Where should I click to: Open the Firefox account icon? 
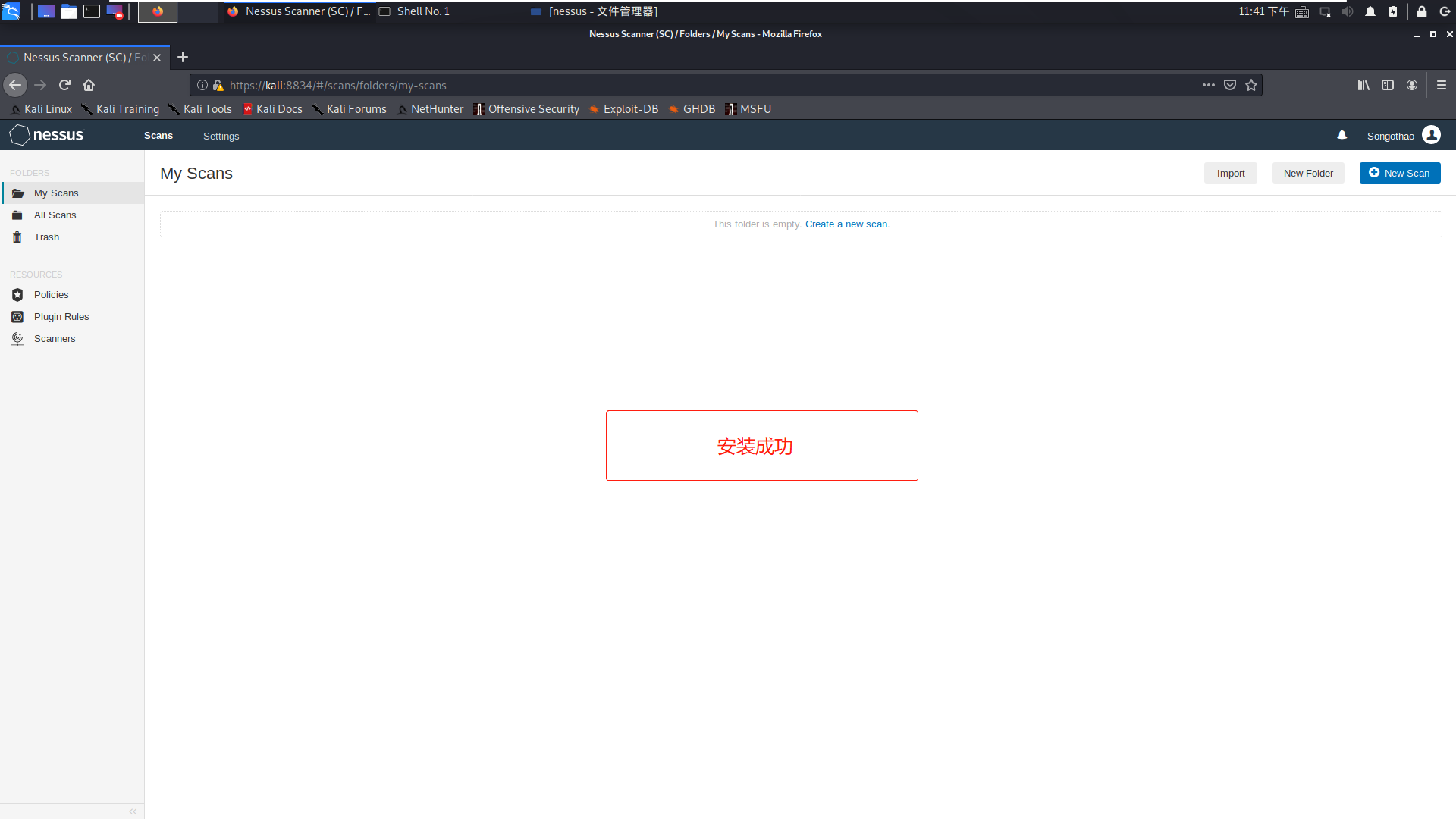point(1412,85)
